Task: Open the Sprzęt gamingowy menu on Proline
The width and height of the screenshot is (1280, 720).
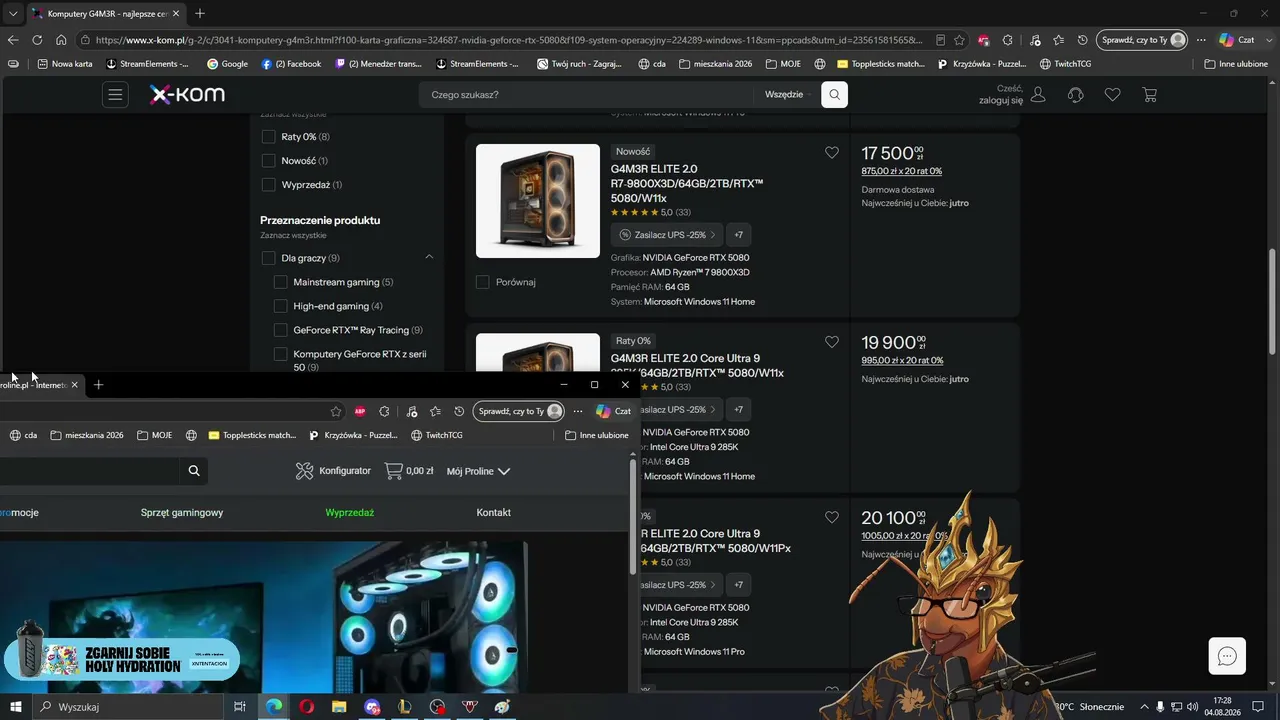Action: 182,513
